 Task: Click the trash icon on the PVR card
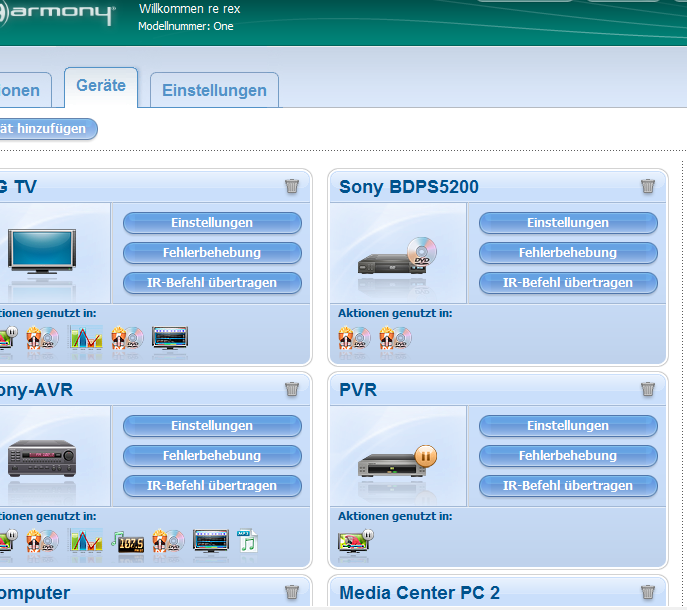648,389
